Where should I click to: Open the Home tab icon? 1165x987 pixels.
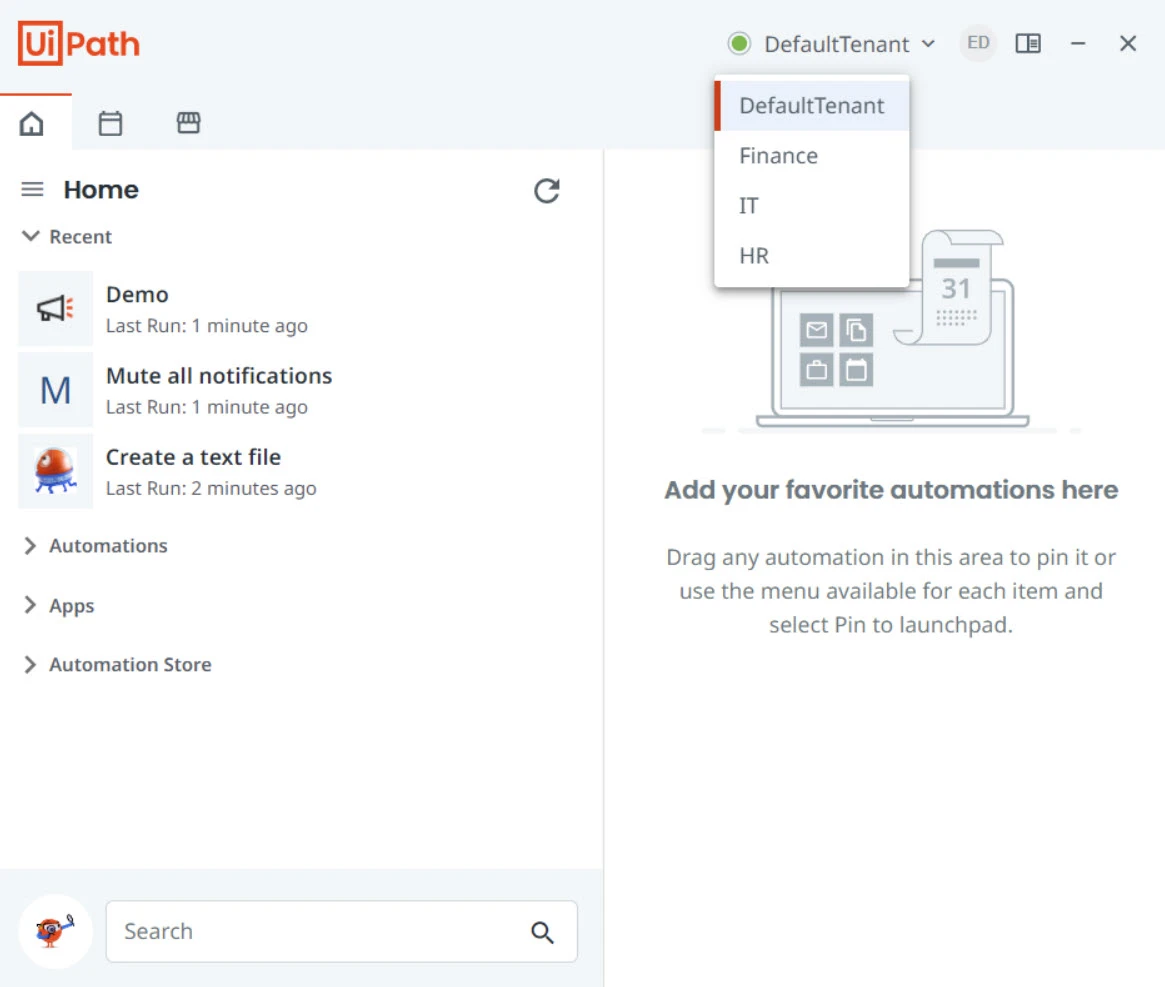click(31, 123)
